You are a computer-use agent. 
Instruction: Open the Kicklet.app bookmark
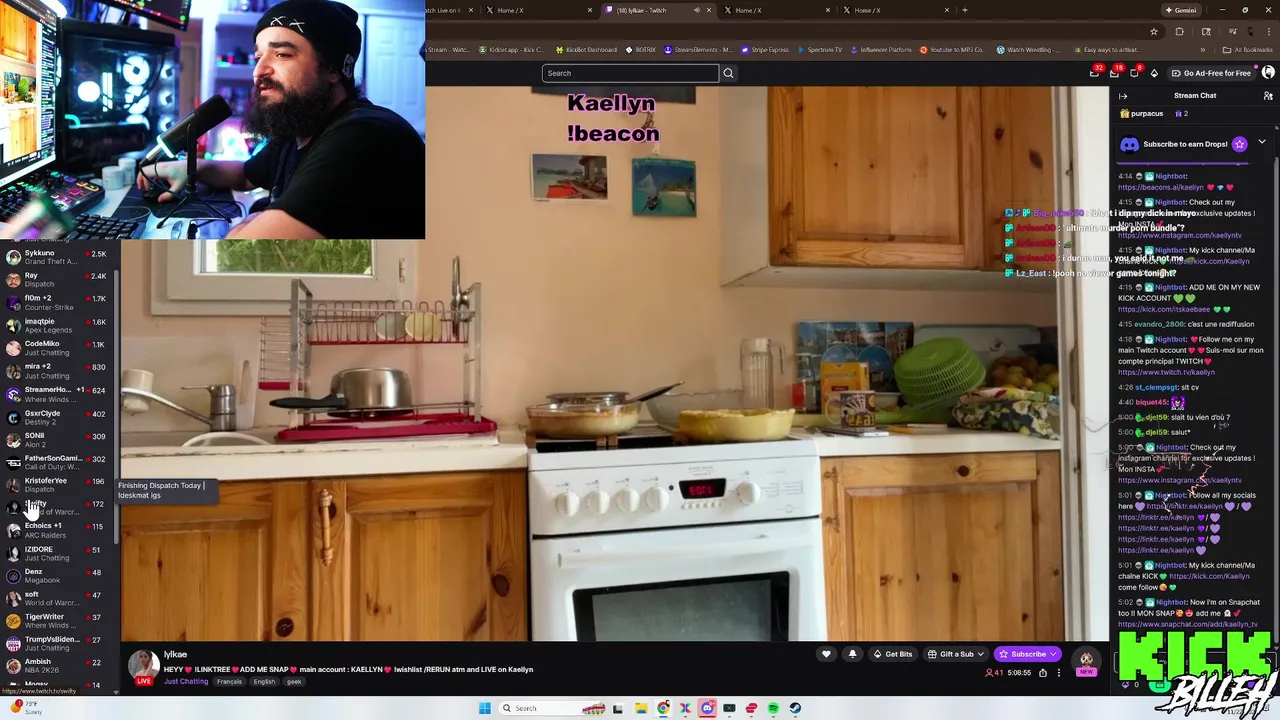512,49
